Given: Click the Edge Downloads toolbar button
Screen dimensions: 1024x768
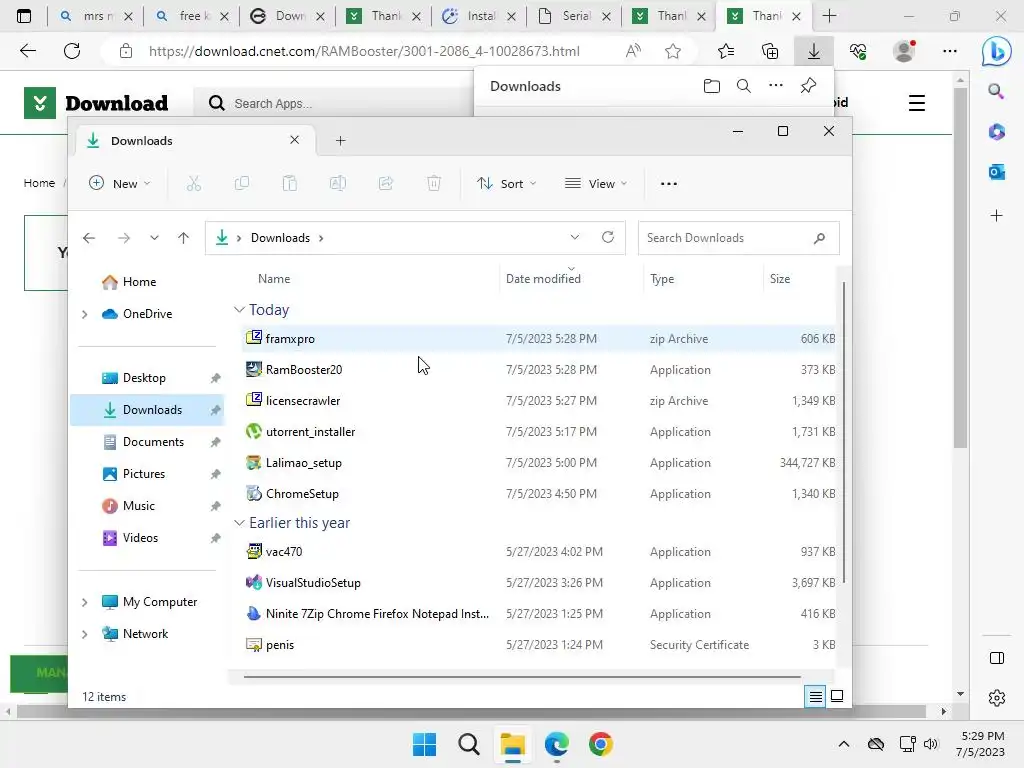Looking at the screenshot, I should click(x=814, y=51).
